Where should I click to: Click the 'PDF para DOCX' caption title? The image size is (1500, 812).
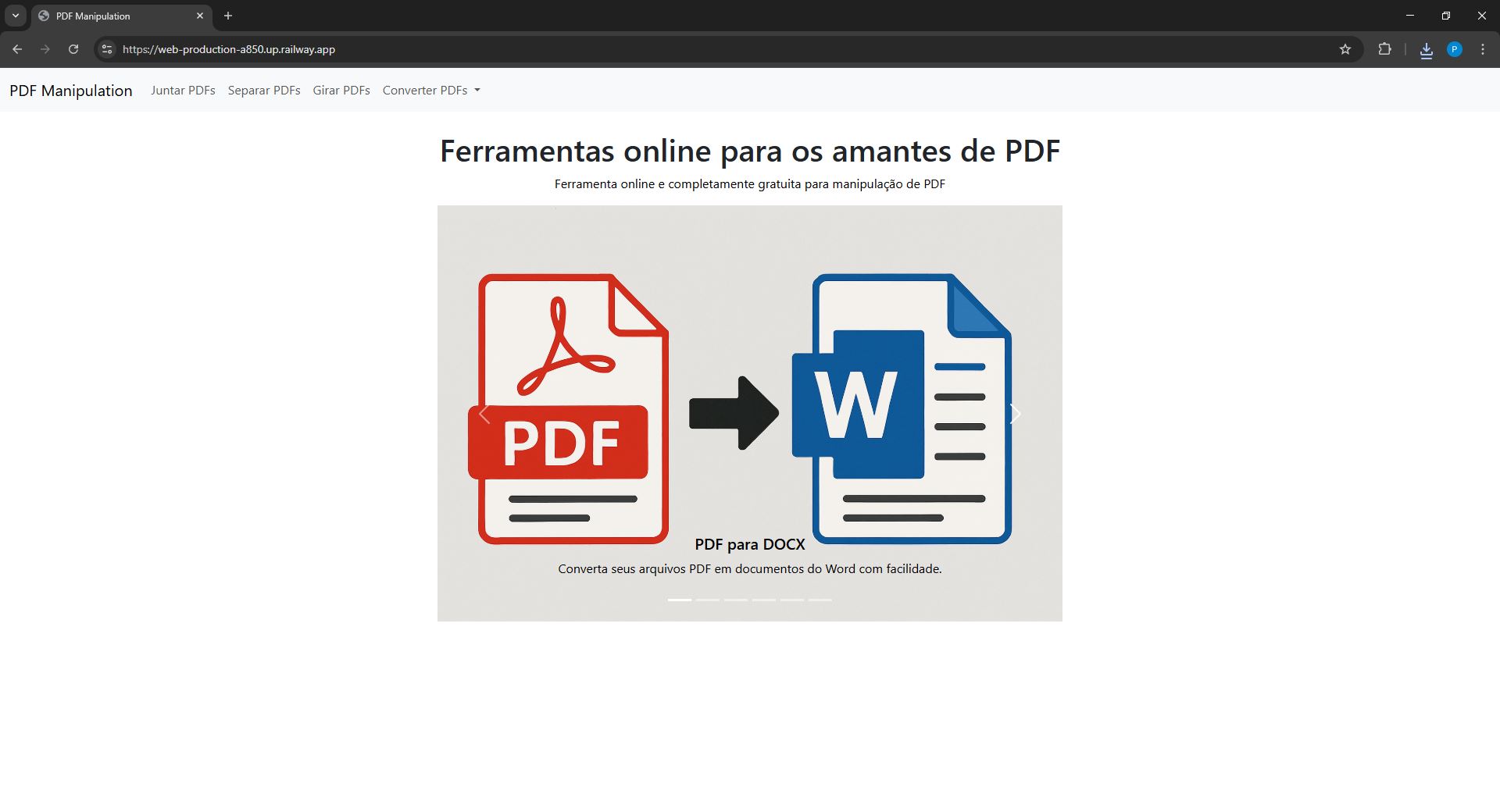tap(750, 544)
